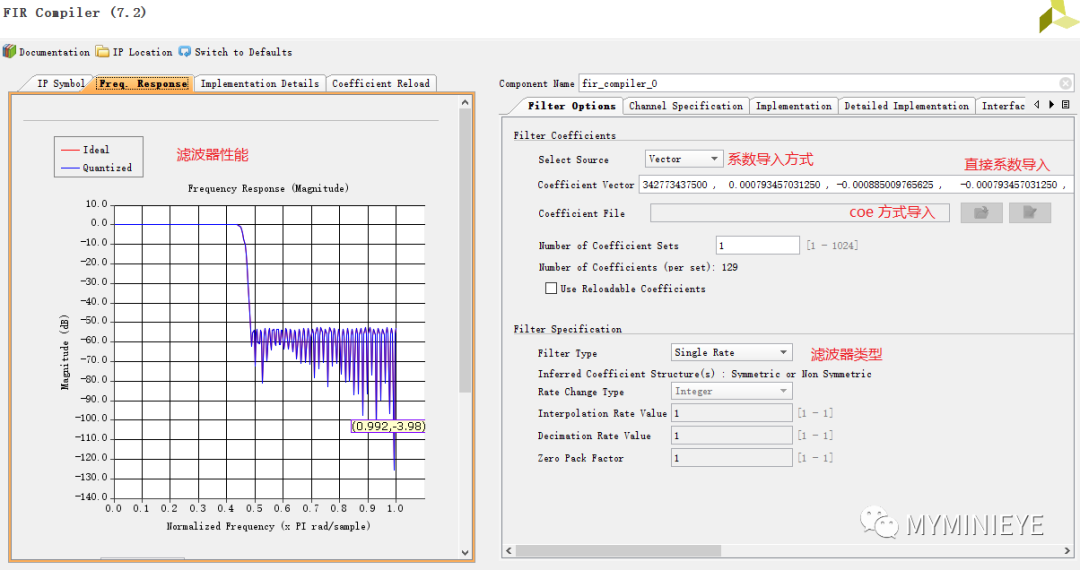The width and height of the screenshot is (1080, 570).
Task: Open the tab list menu icon
Action: point(1066,105)
